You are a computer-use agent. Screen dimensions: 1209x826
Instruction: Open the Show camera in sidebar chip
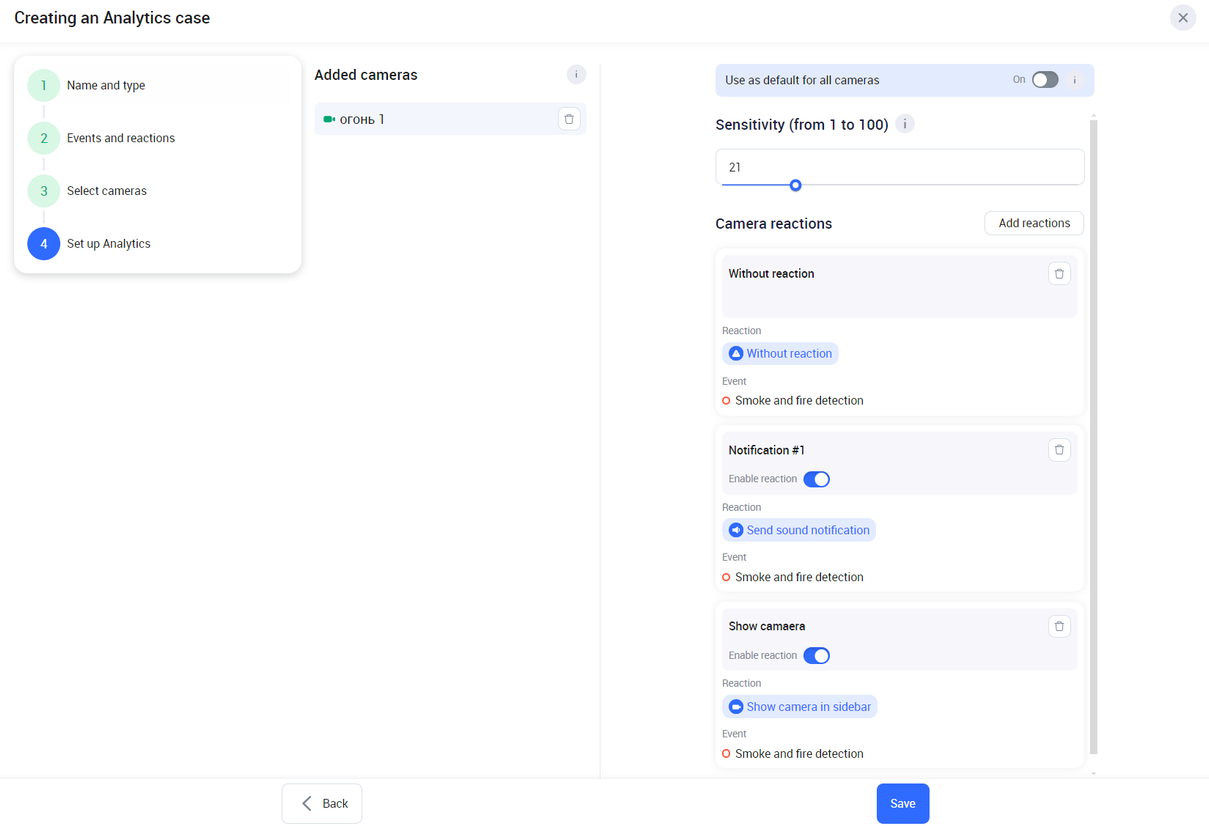coord(800,707)
